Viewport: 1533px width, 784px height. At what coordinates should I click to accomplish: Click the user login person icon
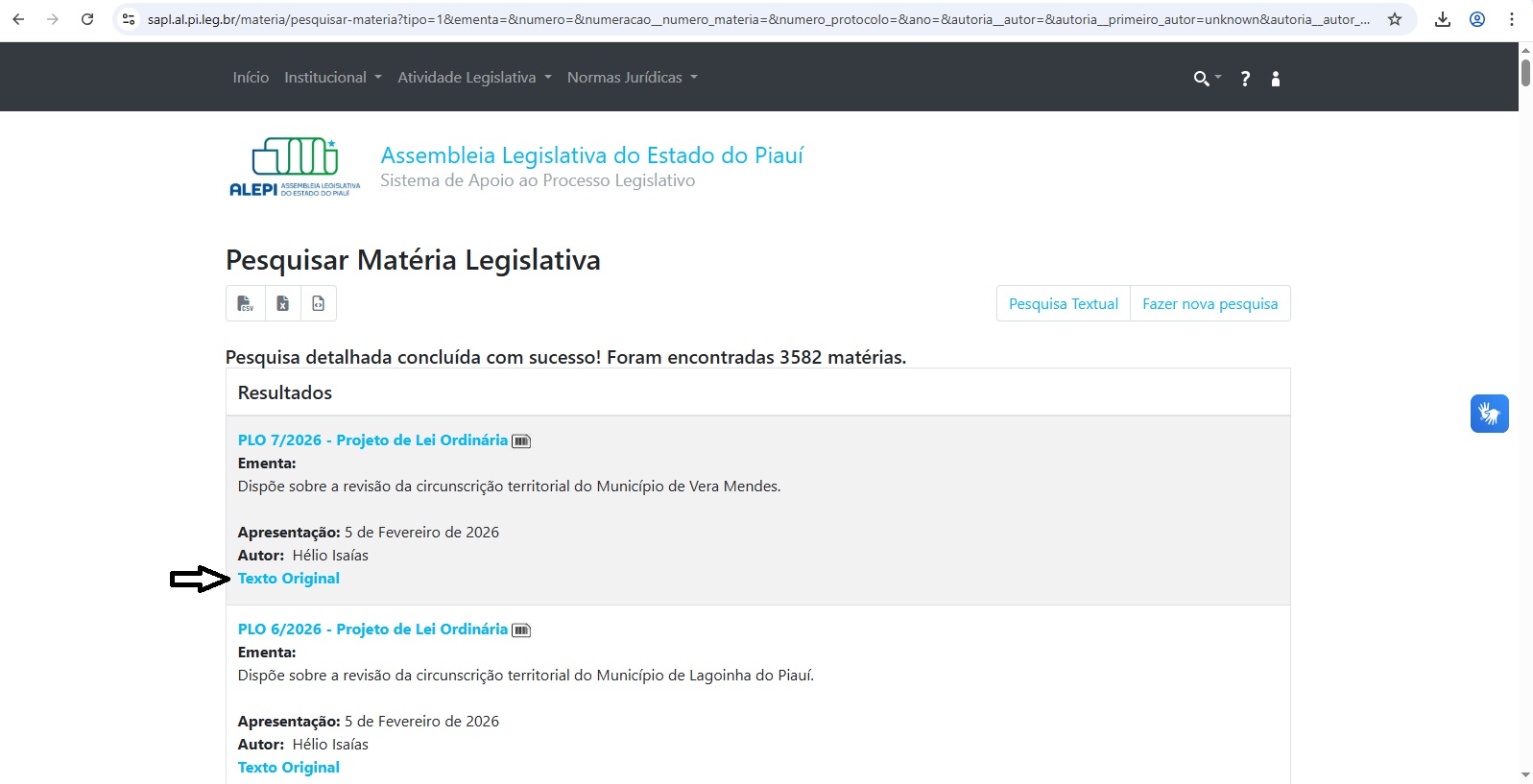[1276, 79]
